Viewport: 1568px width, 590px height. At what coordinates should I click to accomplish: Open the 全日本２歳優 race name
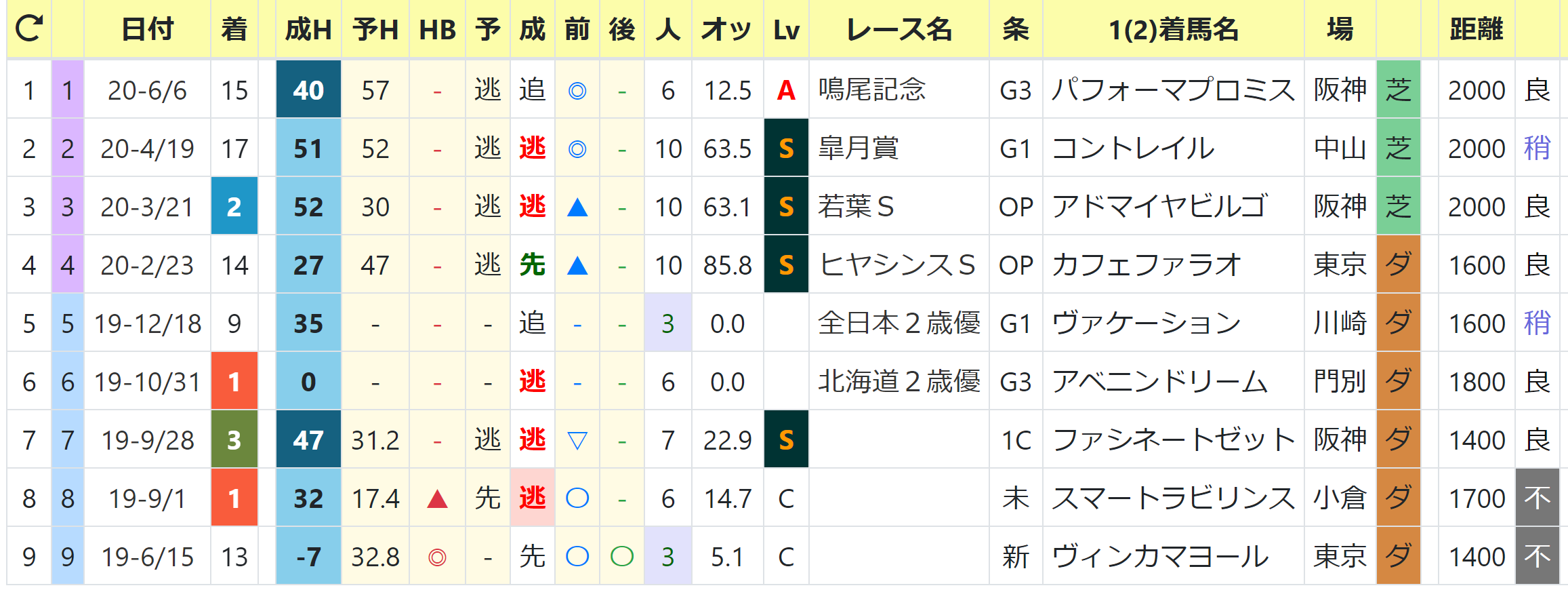[x=899, y=323]
